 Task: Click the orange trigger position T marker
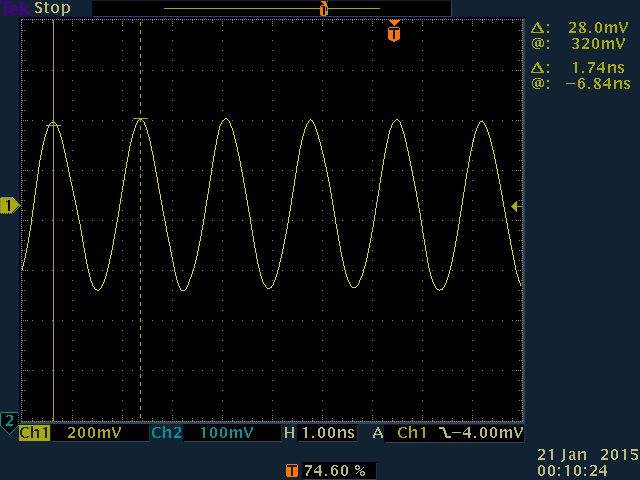pyautogui.click(x=394, y=33)
